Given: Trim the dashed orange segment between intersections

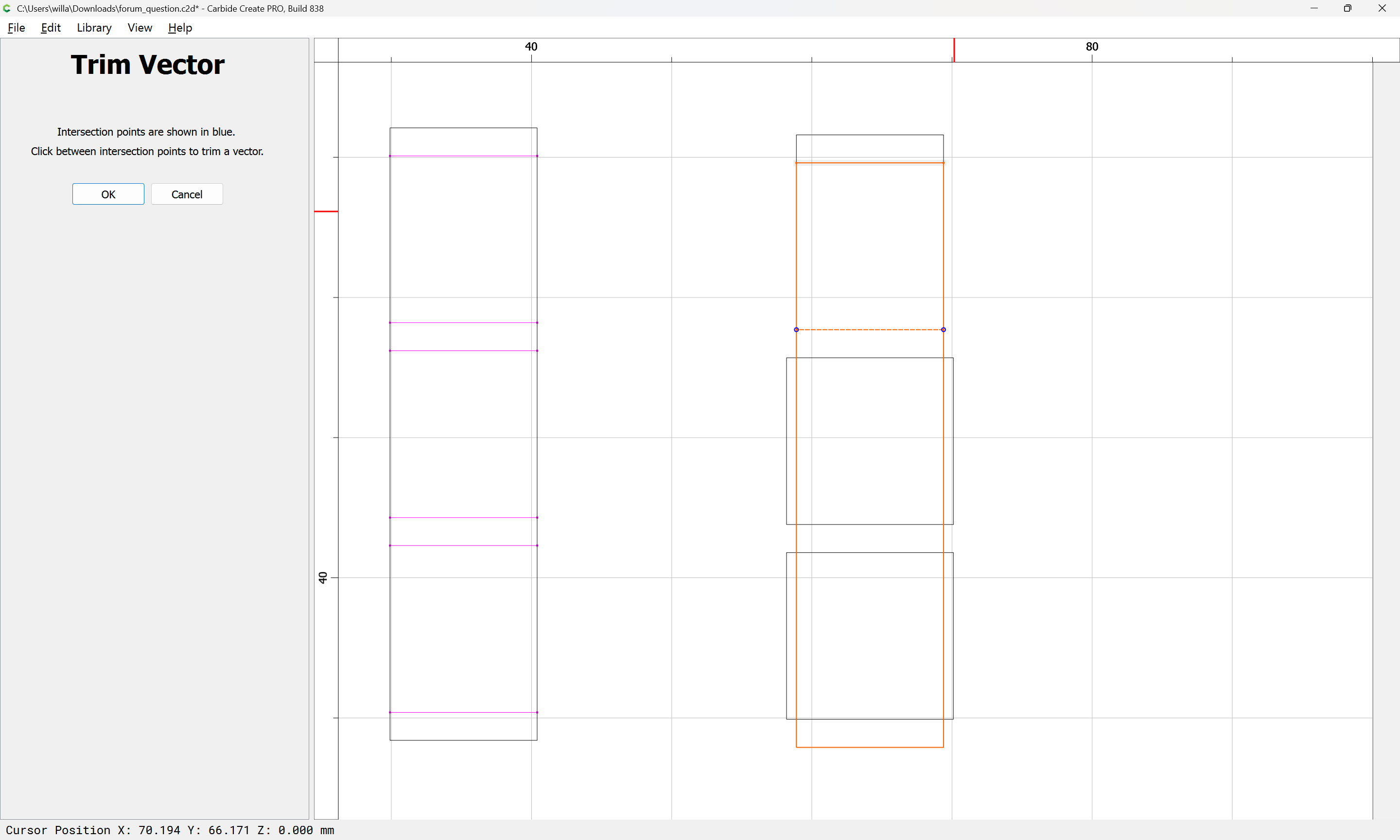Looking at the screenshot, I should coord(870,330).
